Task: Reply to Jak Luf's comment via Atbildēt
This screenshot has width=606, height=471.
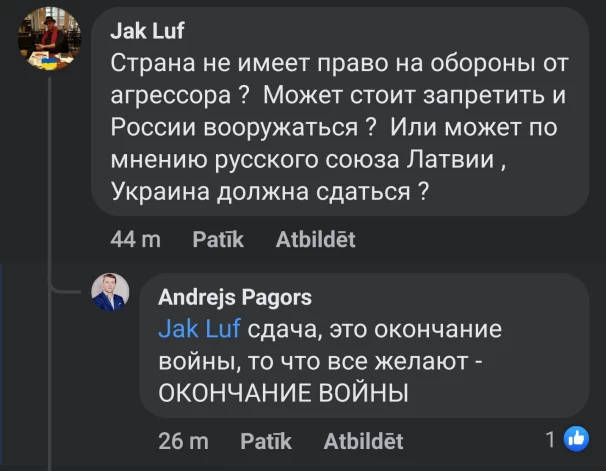Action: (x=314, y=239)
